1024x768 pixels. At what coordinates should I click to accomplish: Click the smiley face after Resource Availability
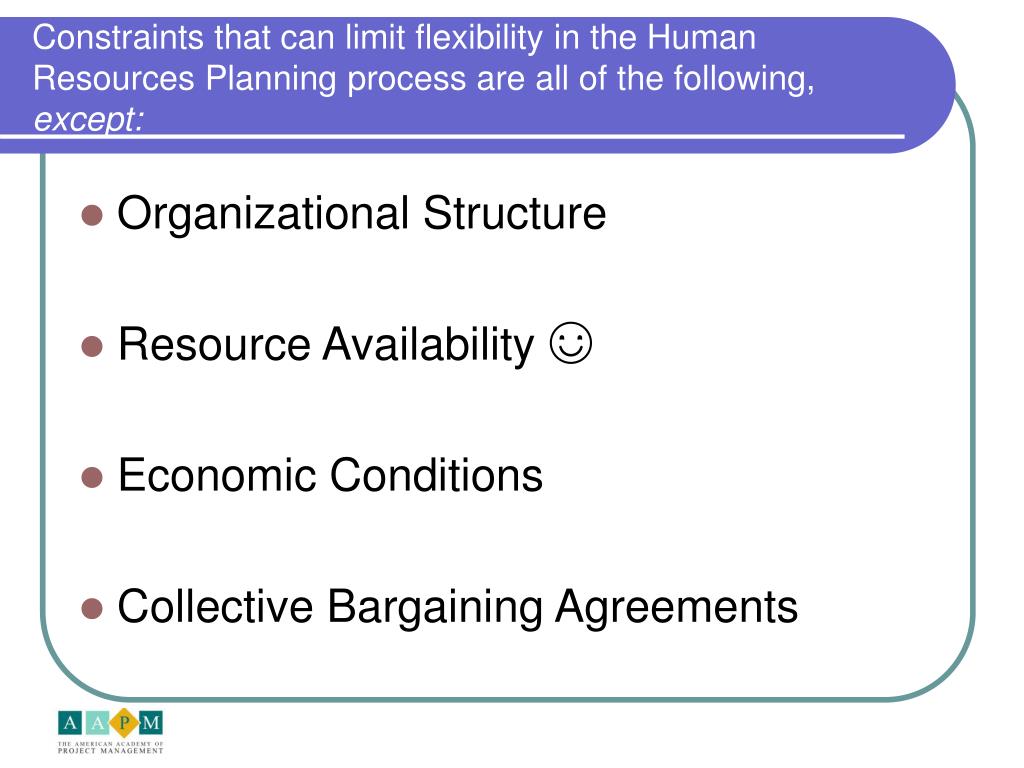pos(571,343)
